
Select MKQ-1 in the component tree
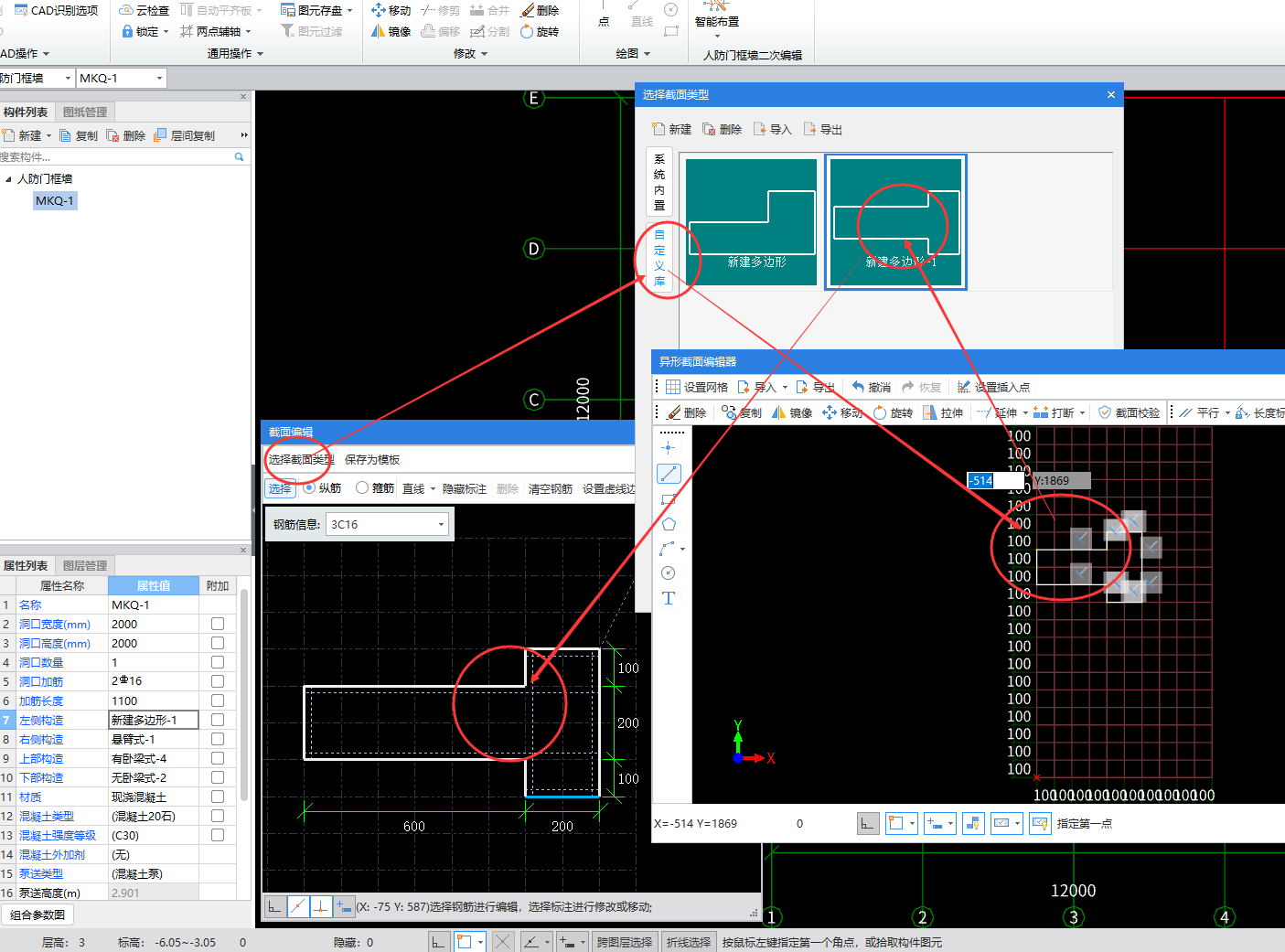coord(55,200)
